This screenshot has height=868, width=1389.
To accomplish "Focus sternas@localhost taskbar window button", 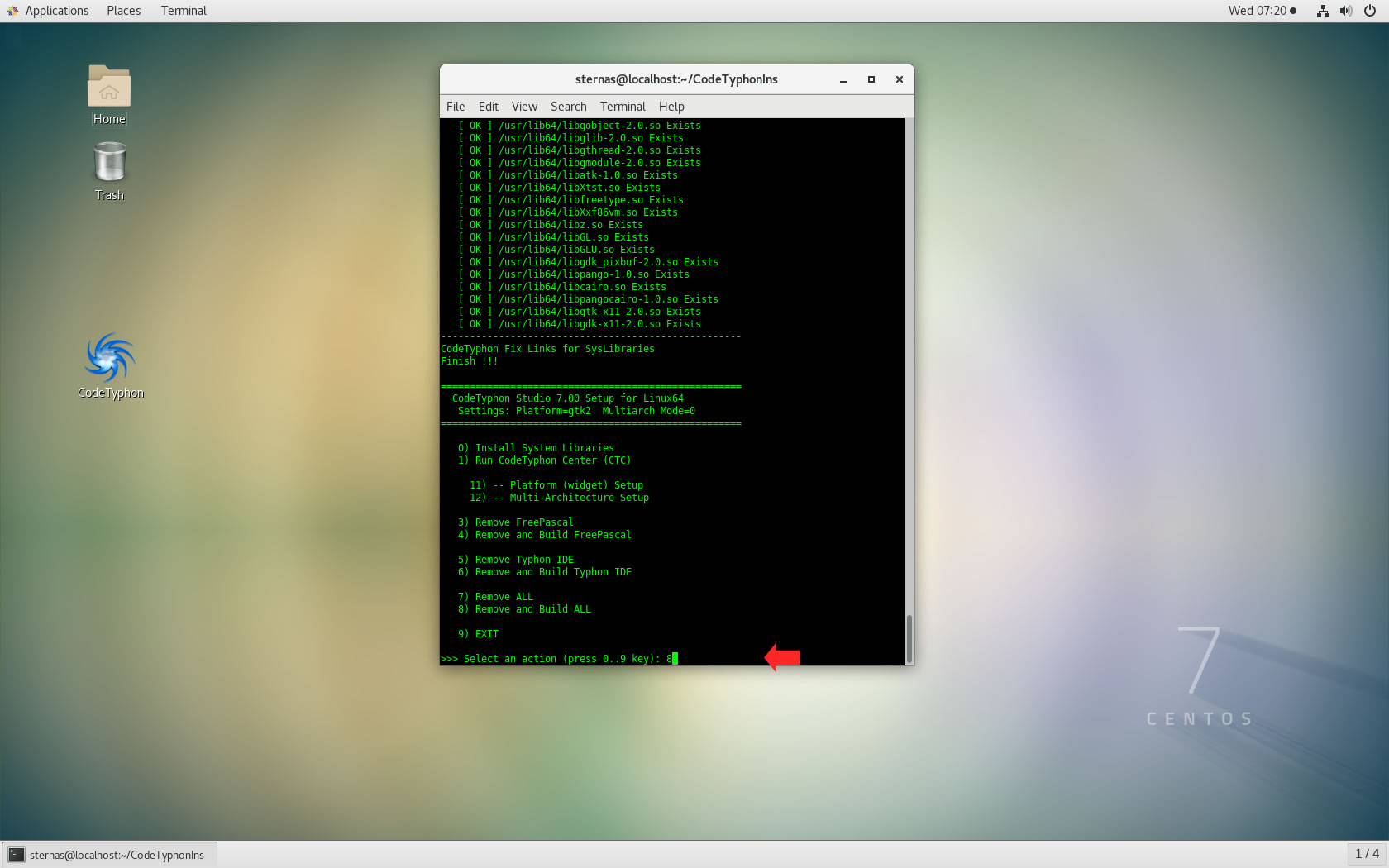I will (x=110, y=855).
